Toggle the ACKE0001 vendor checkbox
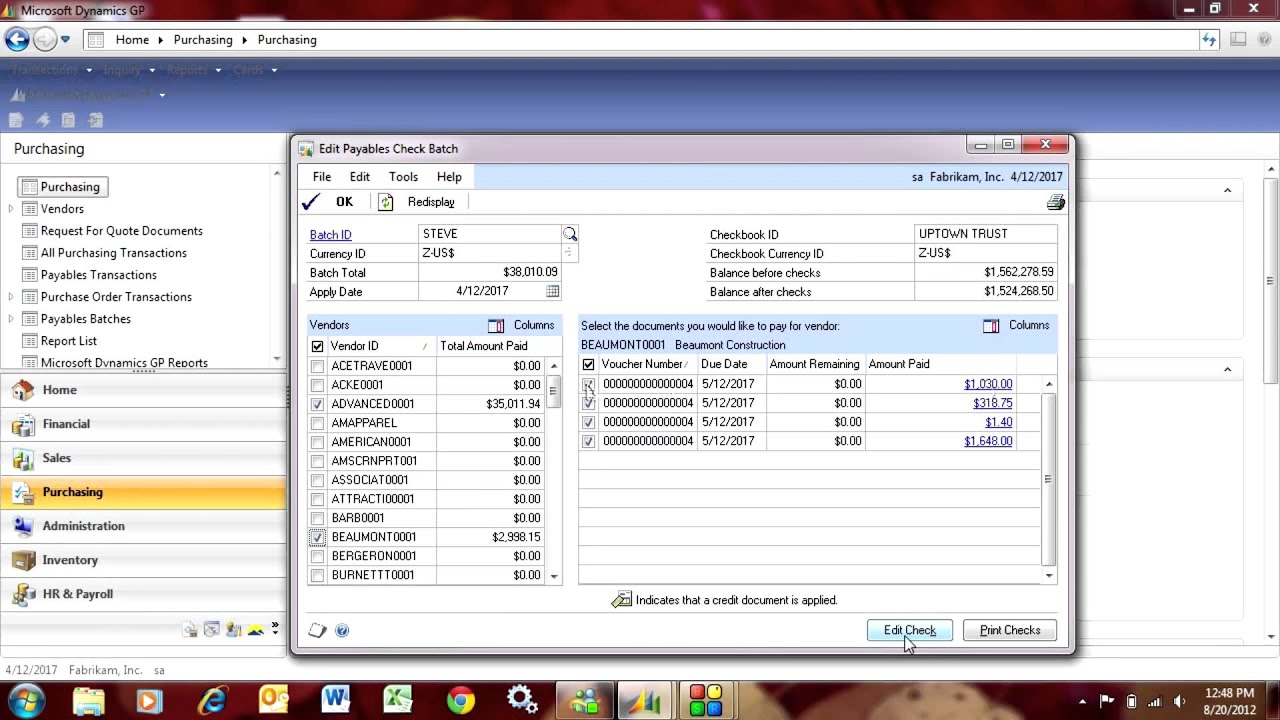Viewport: 1280px width, 720px height. (317, 385)
